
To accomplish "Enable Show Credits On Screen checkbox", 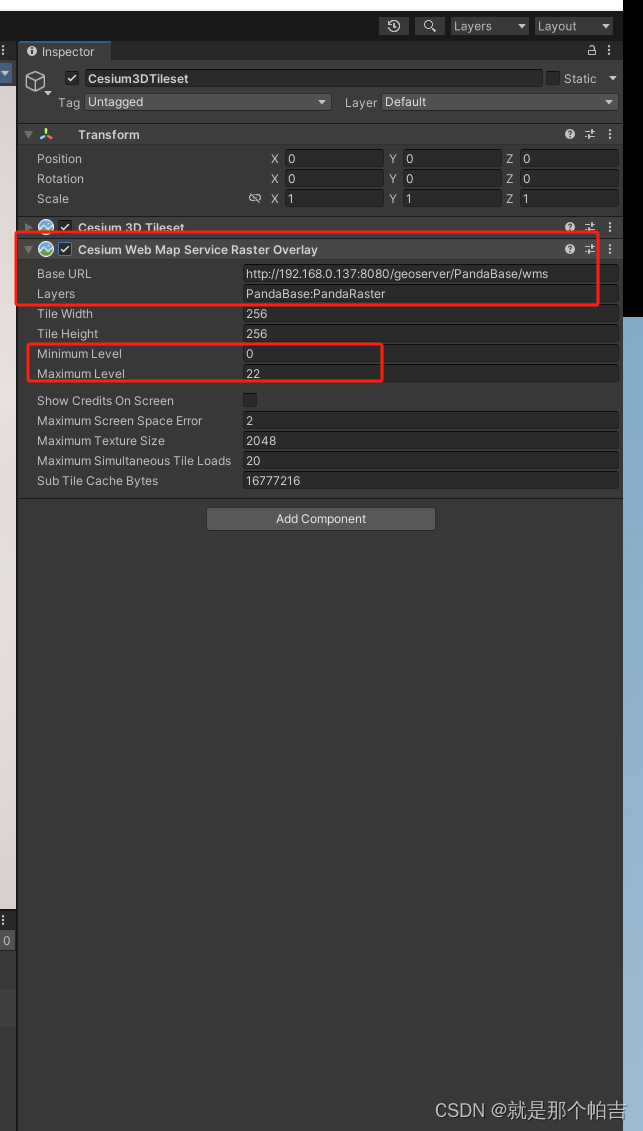I will (250, 400).
